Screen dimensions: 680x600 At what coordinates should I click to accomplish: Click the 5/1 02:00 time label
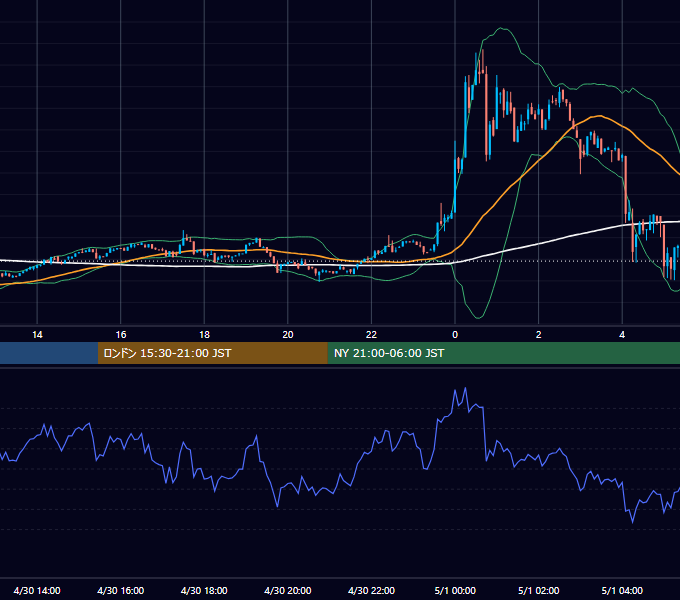click(x=539, y=590)
